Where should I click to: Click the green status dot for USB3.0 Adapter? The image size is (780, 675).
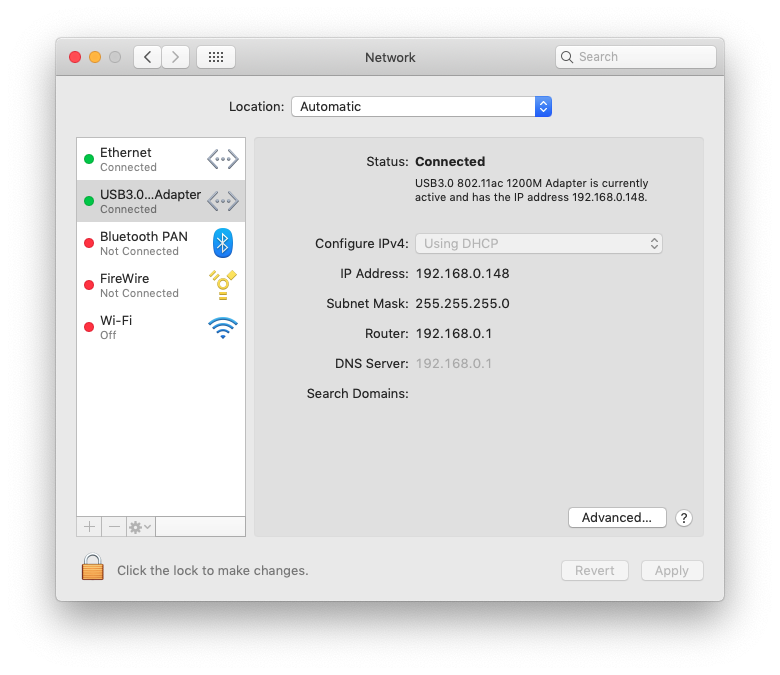[x=89, y=201]
